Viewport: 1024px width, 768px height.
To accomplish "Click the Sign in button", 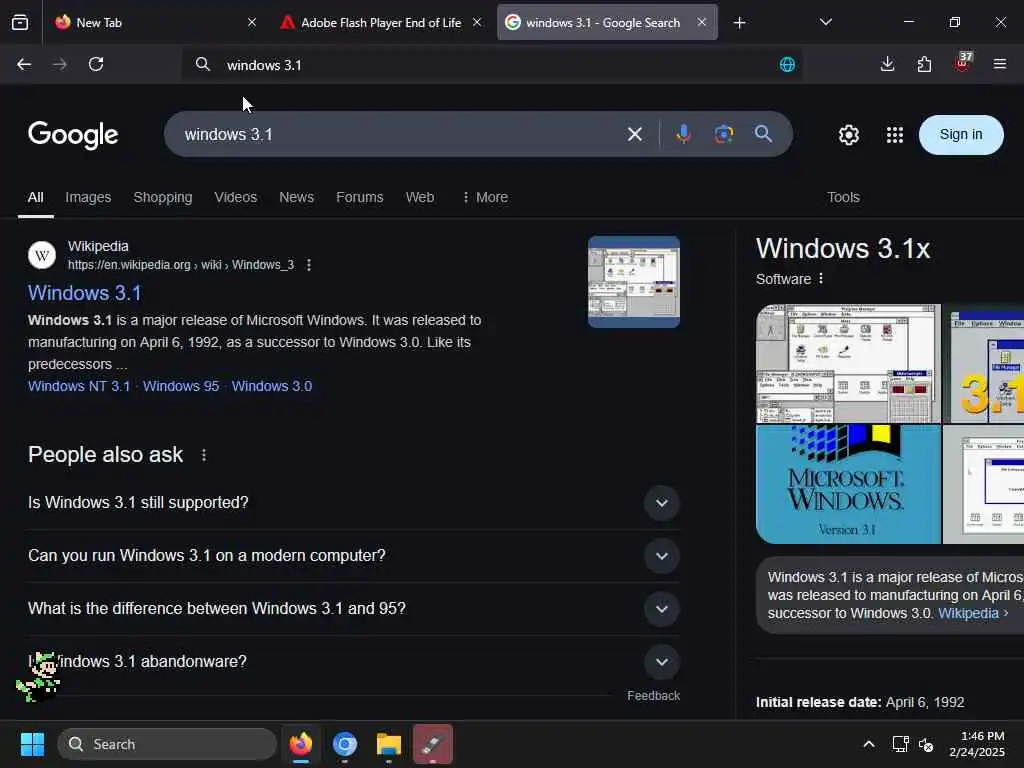I will point(961,135).
